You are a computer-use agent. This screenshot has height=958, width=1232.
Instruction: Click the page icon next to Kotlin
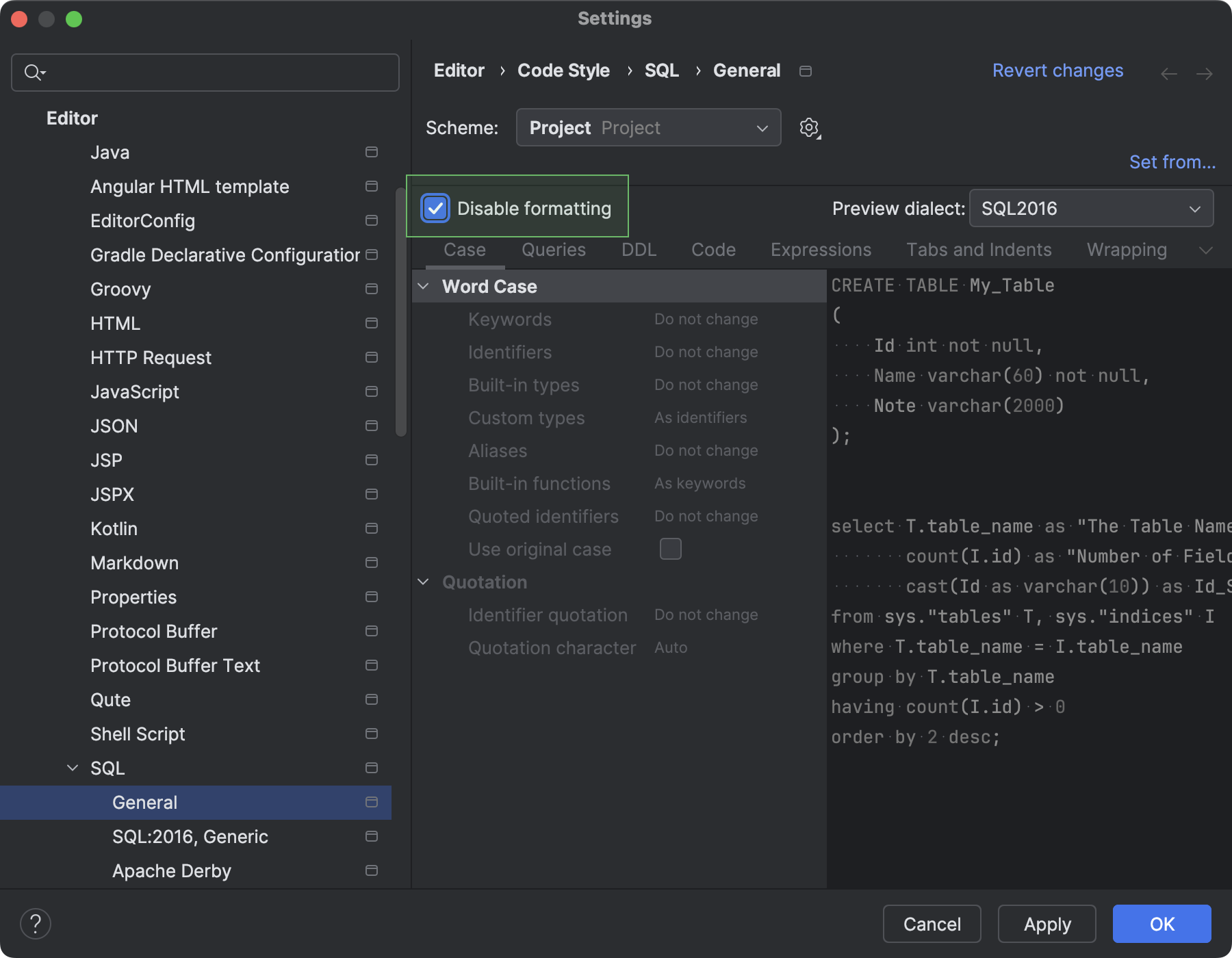[x=372, y=528]
